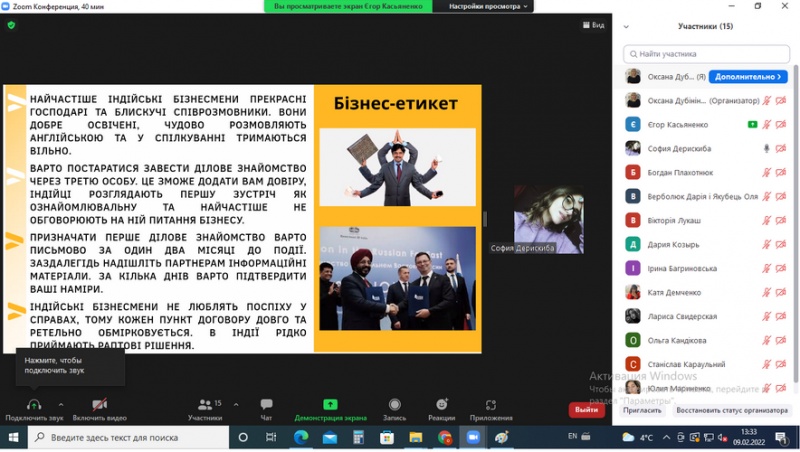Show hidden system tray icons

666,437
